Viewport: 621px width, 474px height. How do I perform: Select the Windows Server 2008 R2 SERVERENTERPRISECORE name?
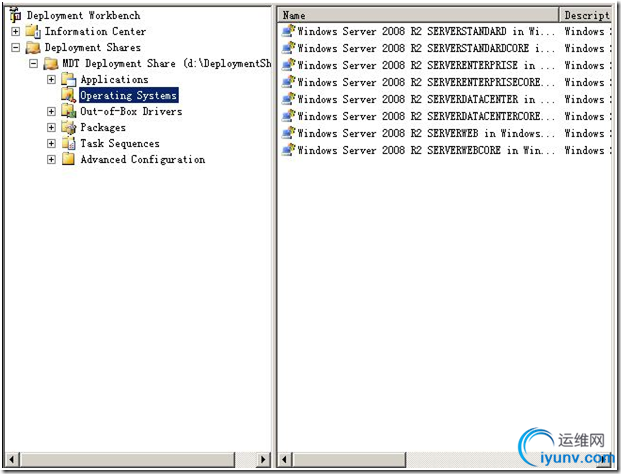click(426, 82)
